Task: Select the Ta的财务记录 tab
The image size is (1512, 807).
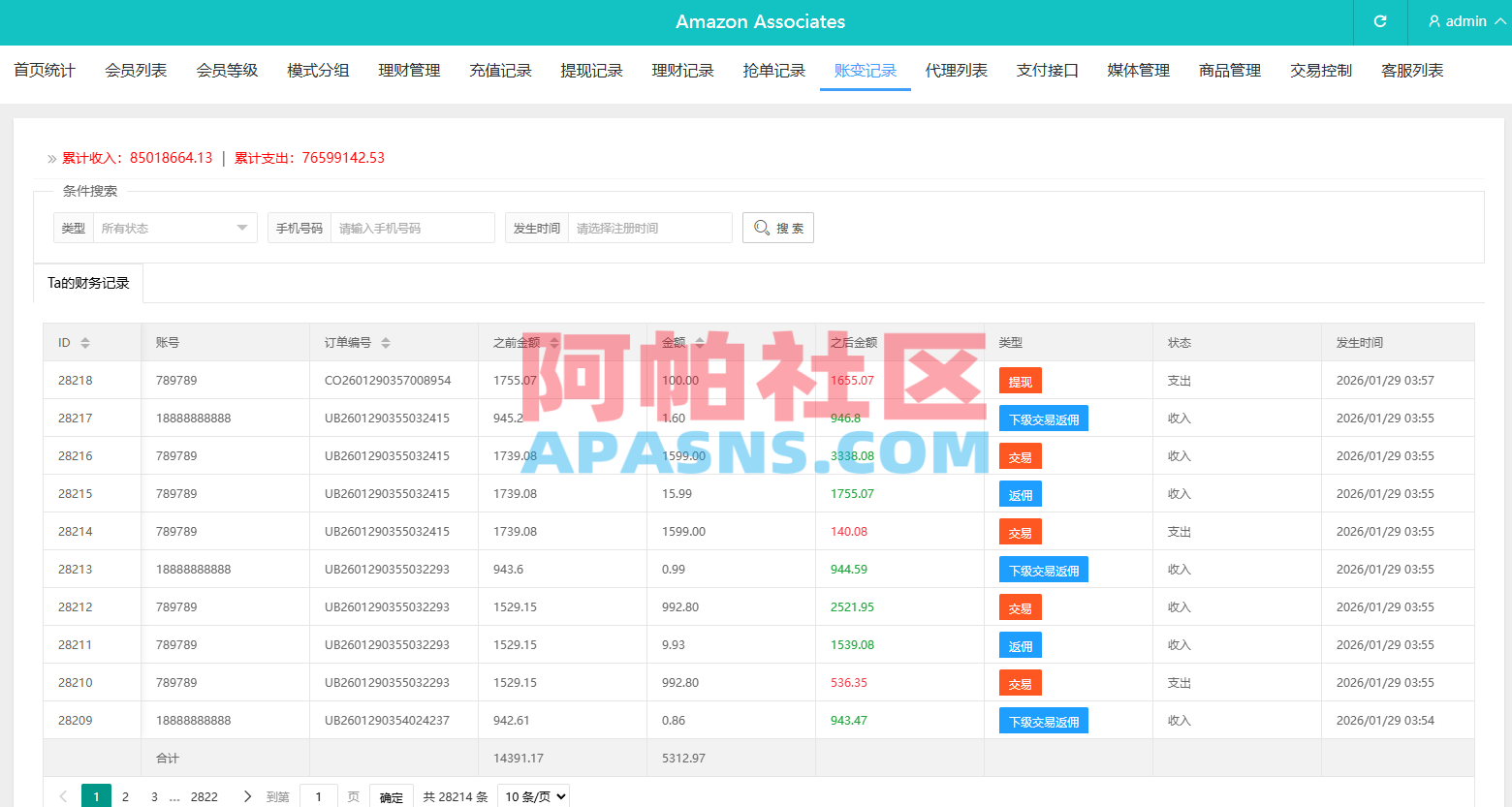Action: point(88,283)
